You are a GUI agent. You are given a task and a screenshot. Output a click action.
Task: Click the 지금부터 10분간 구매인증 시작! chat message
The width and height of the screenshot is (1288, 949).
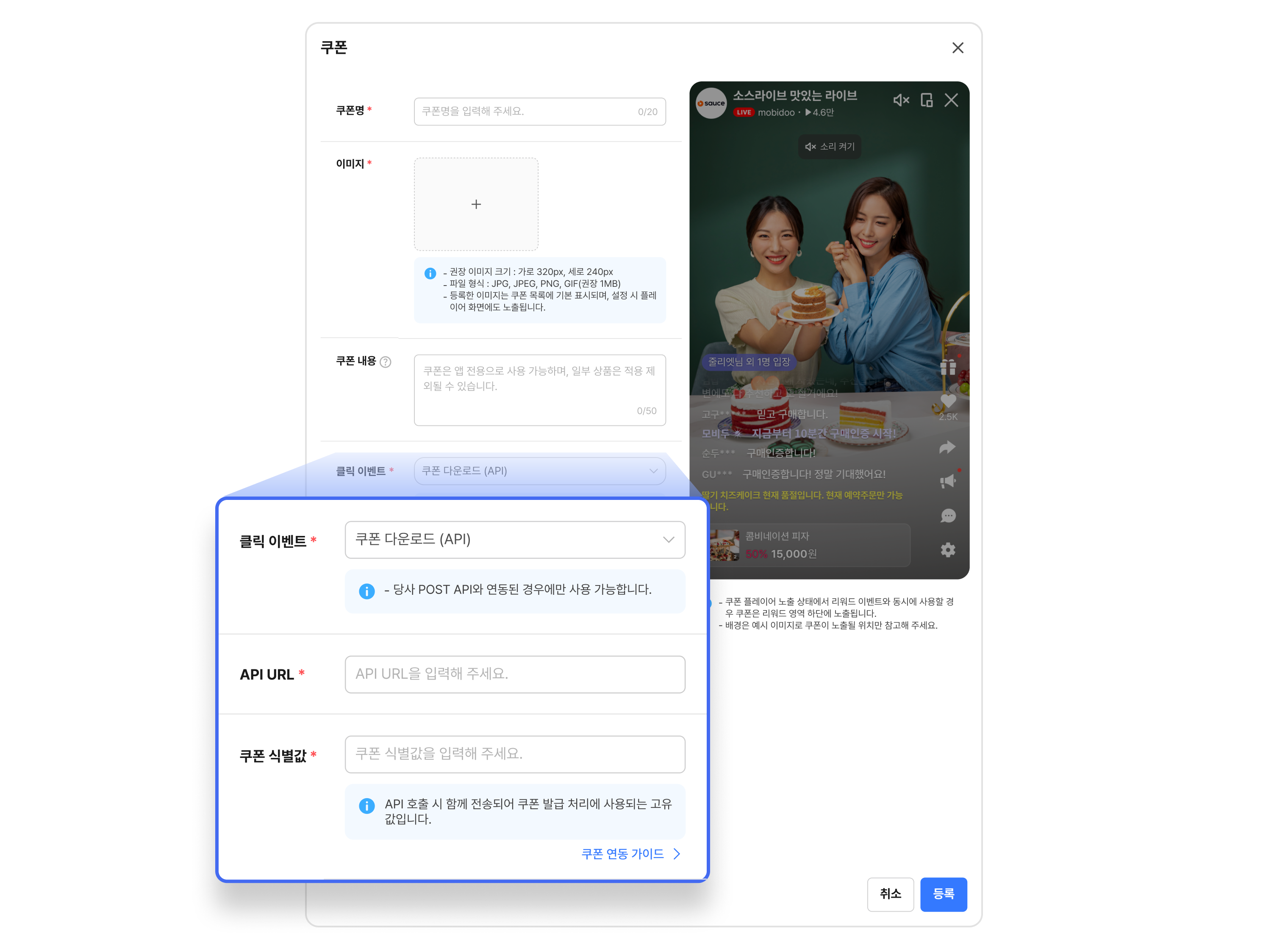point(823,433)
